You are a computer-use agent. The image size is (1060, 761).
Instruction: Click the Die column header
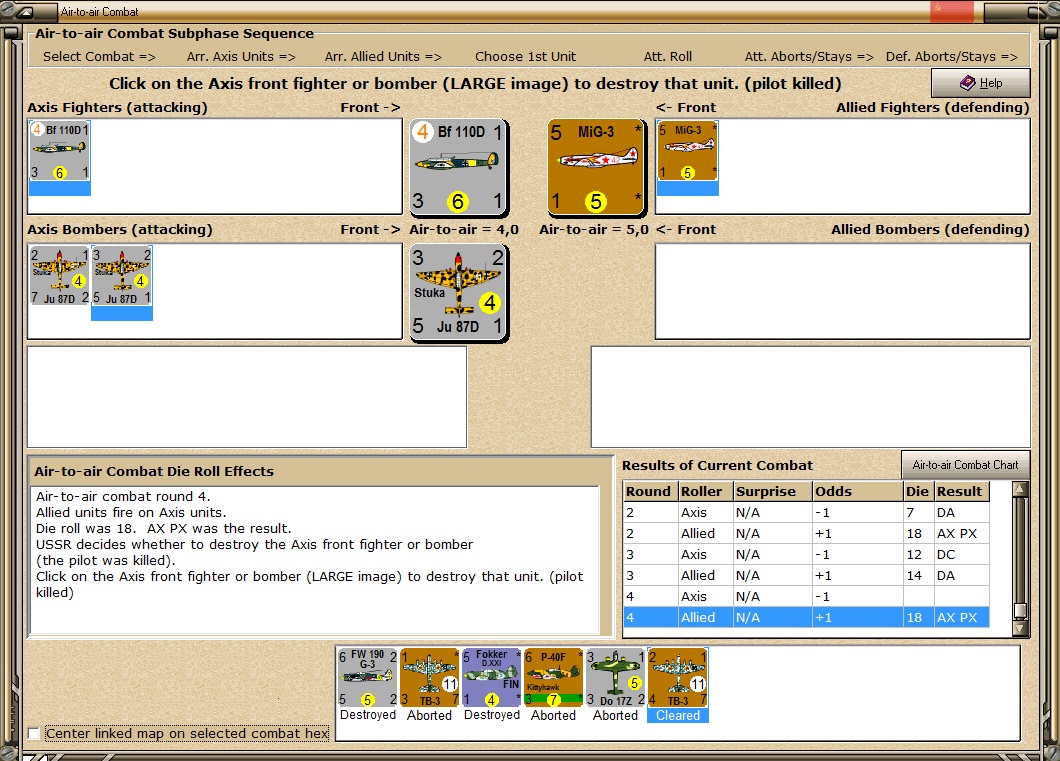[919, 491]
